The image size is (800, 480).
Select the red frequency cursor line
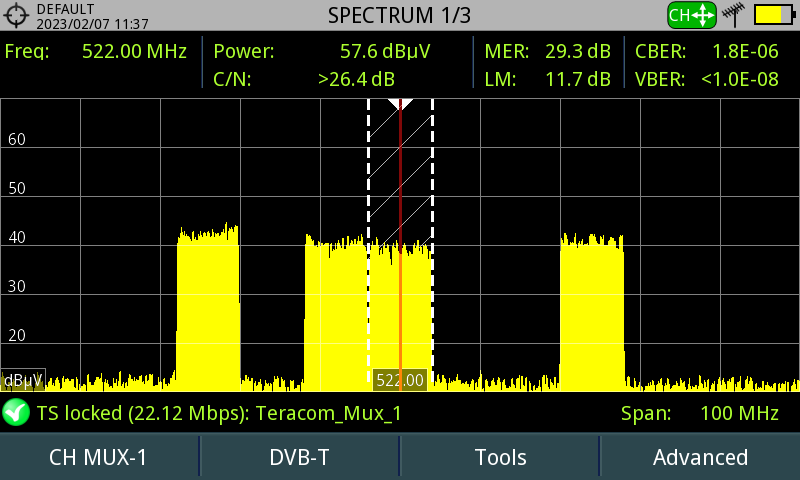[401, 245]
